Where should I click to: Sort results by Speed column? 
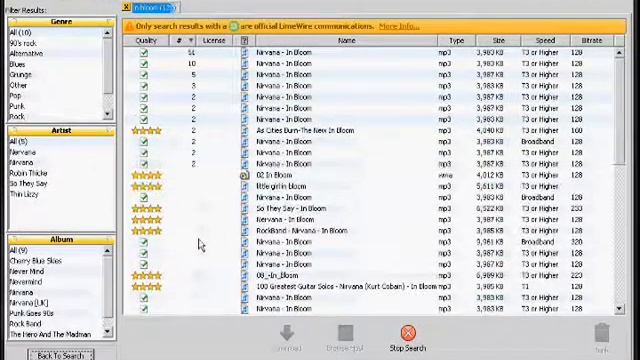coord(545,40)
